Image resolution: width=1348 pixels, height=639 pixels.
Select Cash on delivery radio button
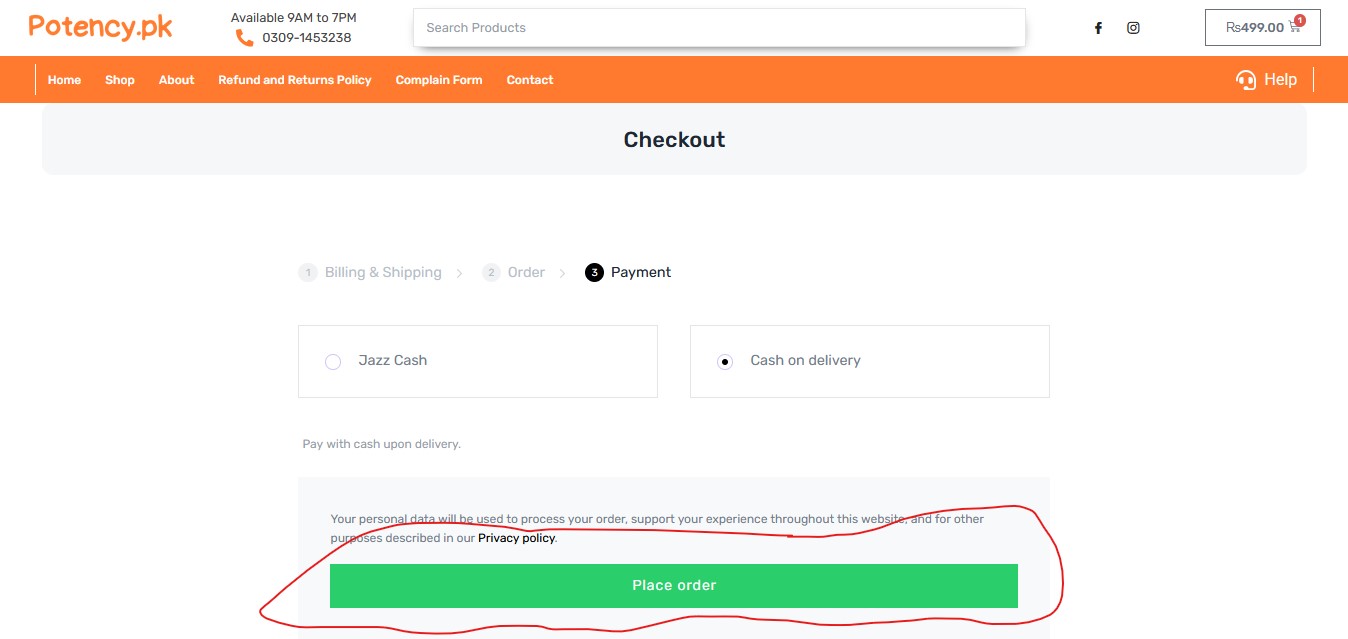tap(725, 362)
